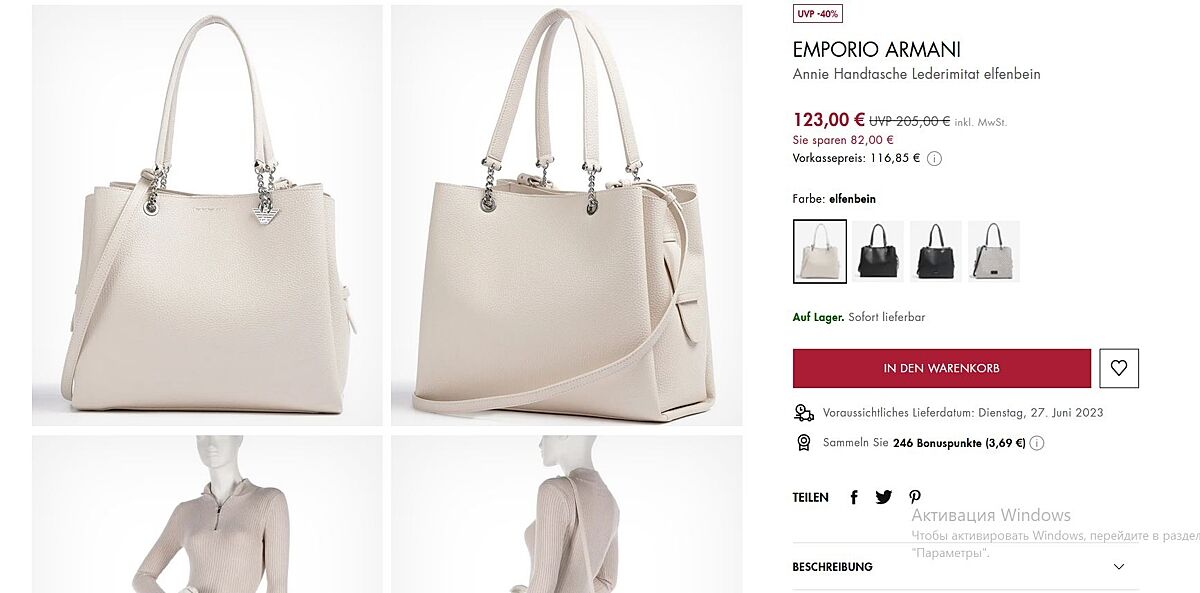Image resolution: width=1200 pixels, height=593 pixels.
Task: Add item to wishlist with heart icon
Action: click(x=1118, y=368)
